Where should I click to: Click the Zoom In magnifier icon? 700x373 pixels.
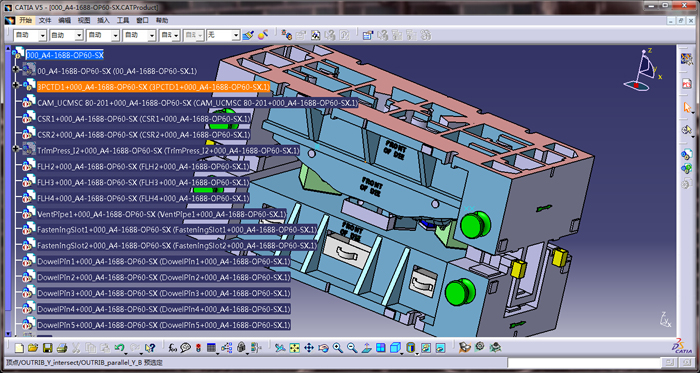tap(338, 348)
